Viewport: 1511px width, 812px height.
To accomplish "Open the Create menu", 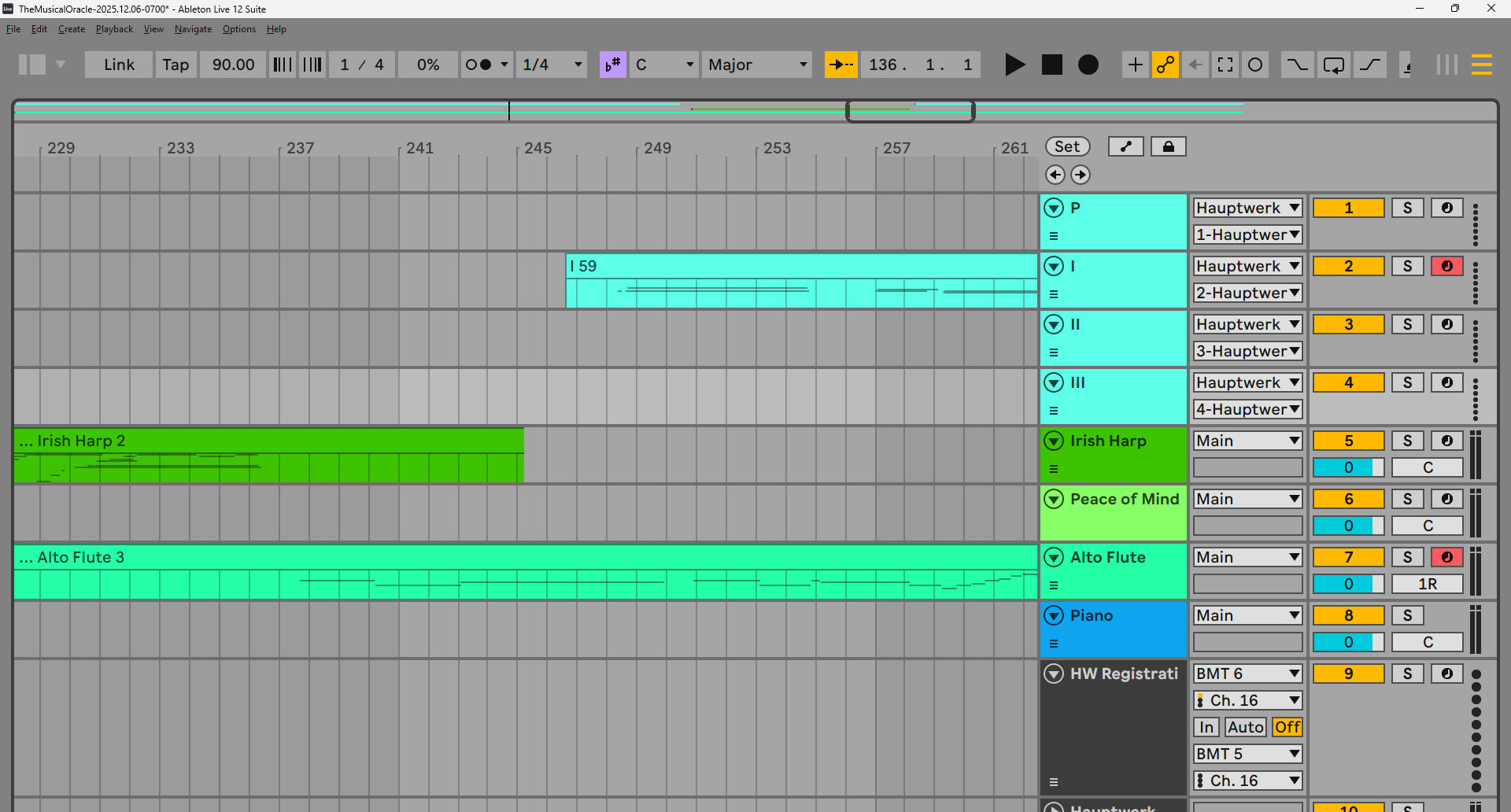I will (x=72, y=29).
